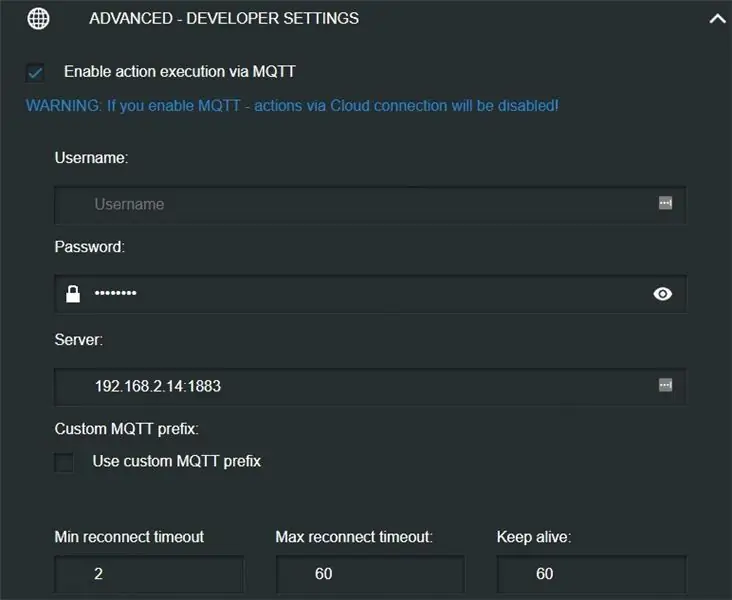Click the Use custom MQTT prefix label
This screenshot has height=600, width=732.
[x=176, y=461]
